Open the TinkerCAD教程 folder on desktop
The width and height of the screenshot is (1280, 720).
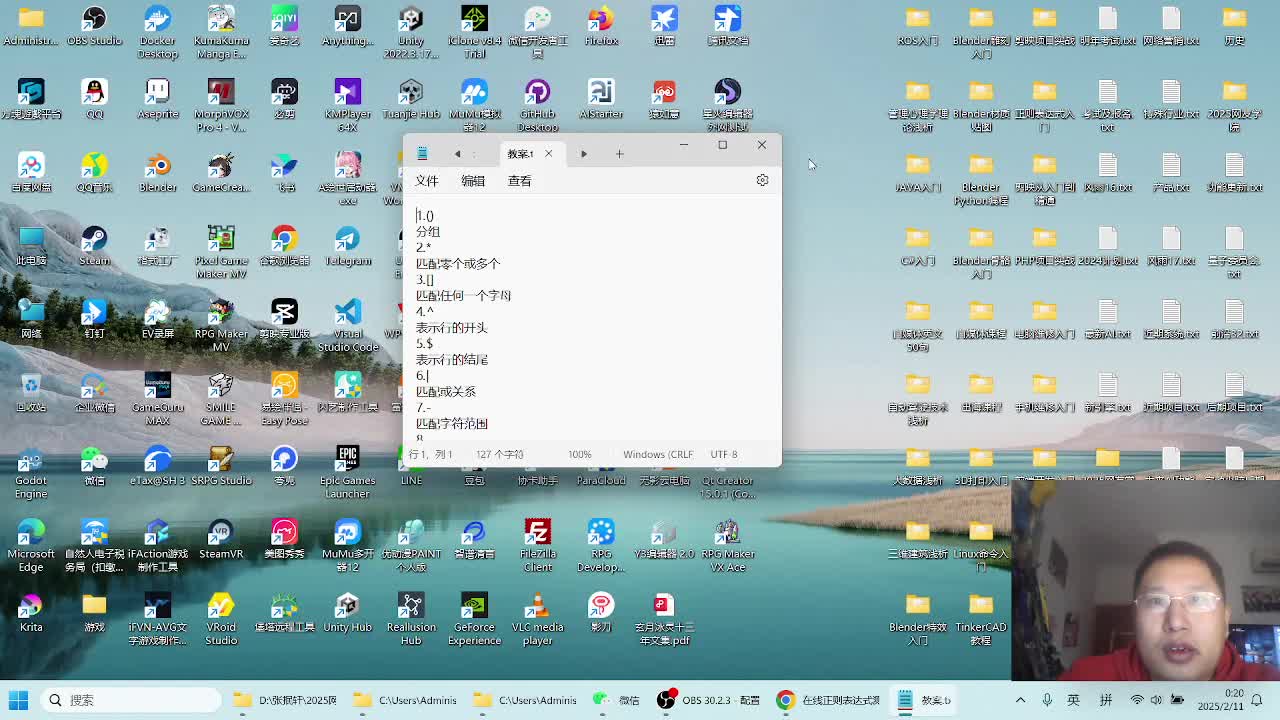pos(981,618)
